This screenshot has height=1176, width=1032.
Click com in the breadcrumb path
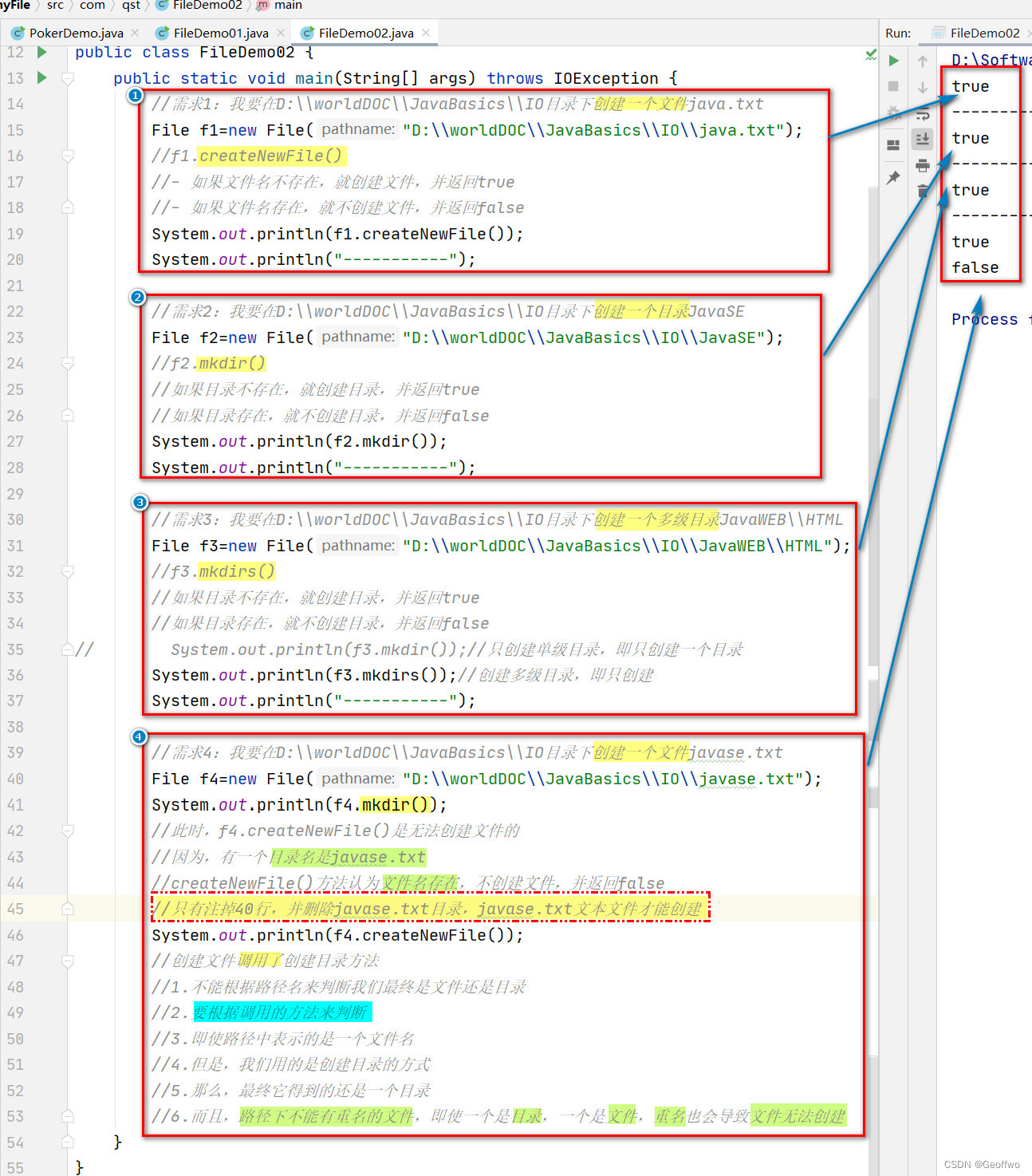click(92, 5)
